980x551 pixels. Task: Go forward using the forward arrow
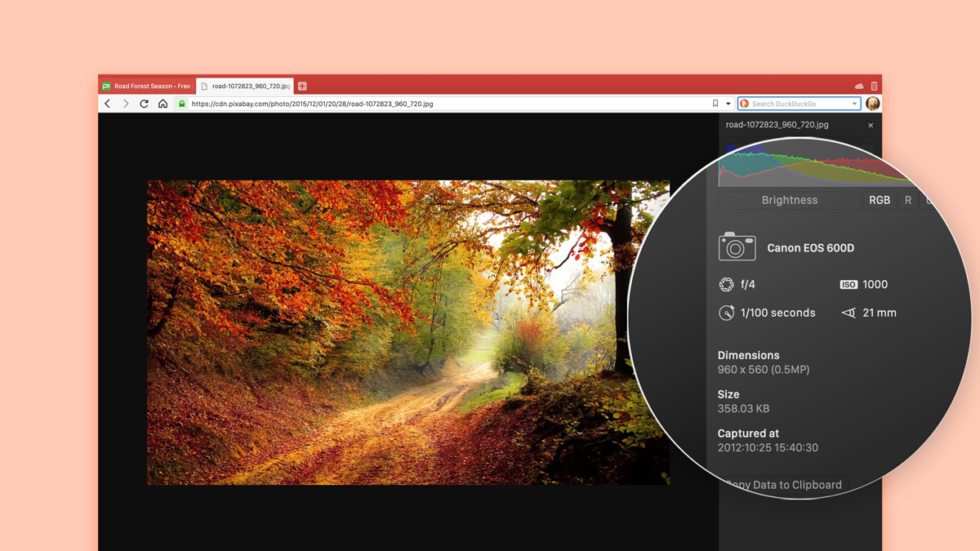click(x=126, y=104)
